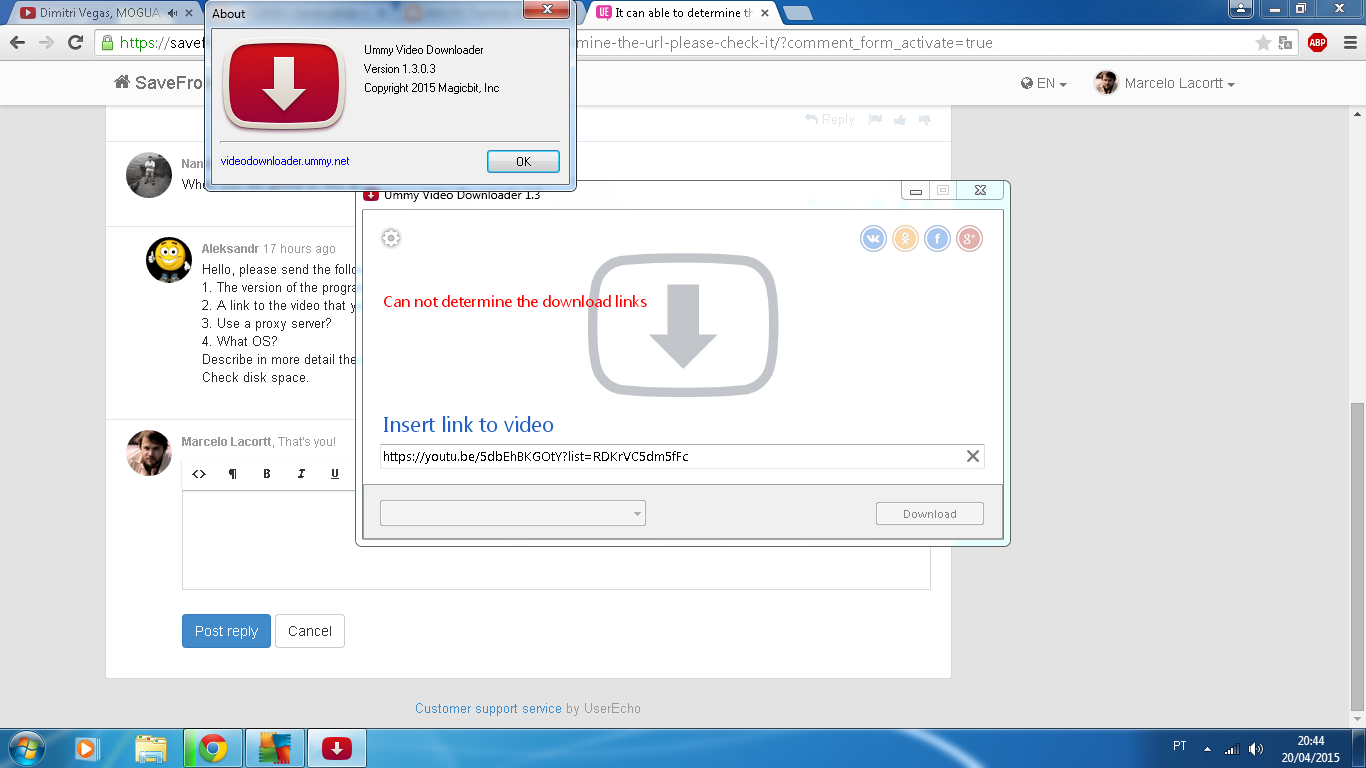Close the Dimitri Vegas tab
This screenshot has height=768, width=1366.
click(x=189, y=13)
